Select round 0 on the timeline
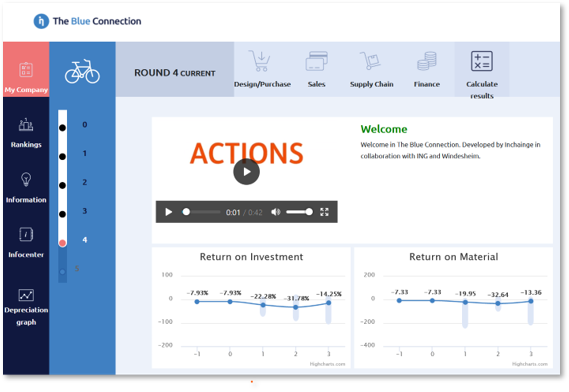 coord(62,127)
